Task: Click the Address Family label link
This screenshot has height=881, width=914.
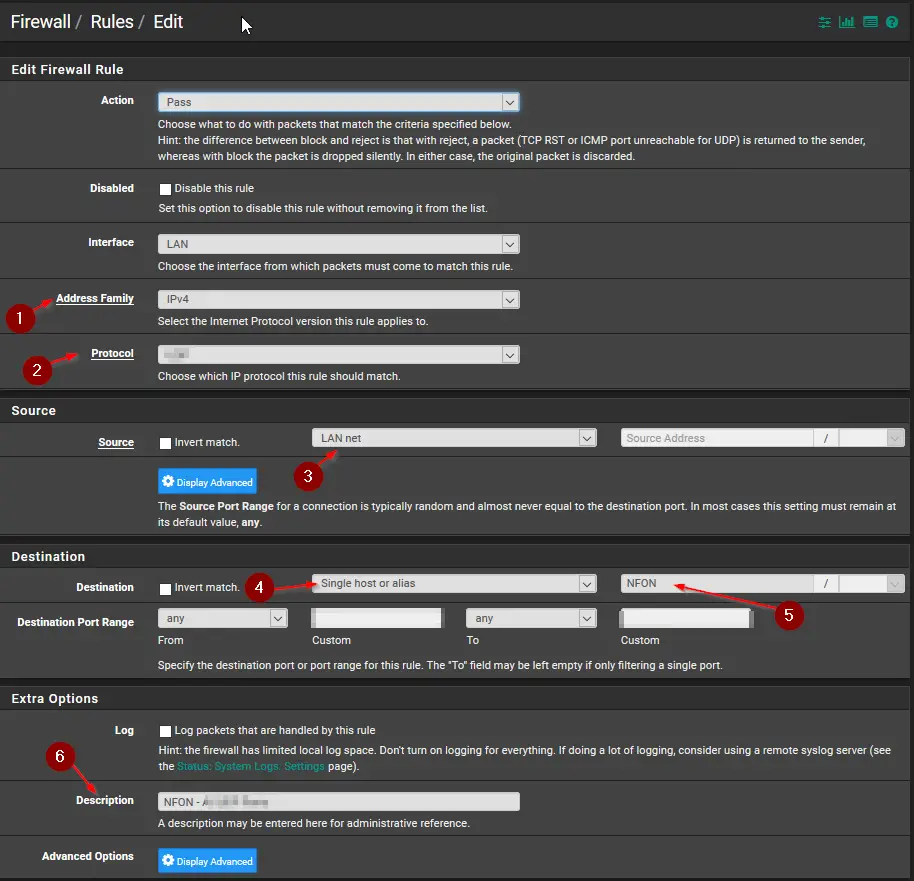Action: (95, 299)
